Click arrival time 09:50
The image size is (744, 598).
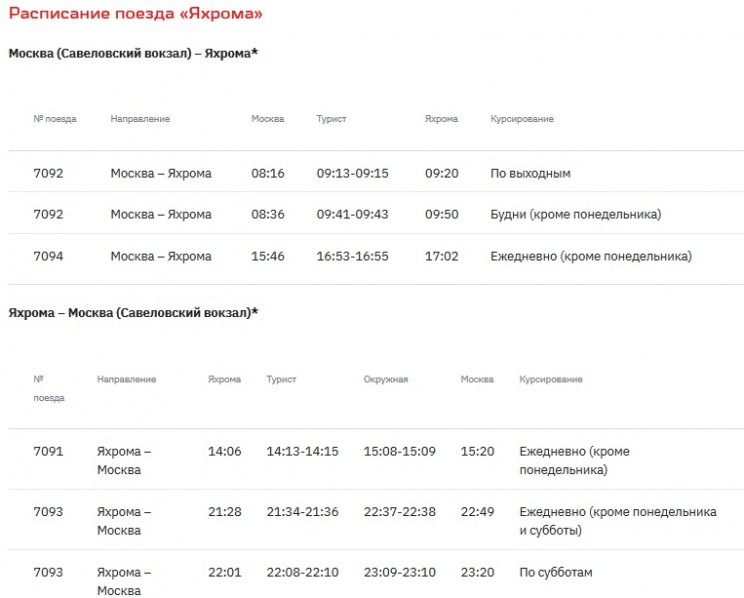click(442, 215)
